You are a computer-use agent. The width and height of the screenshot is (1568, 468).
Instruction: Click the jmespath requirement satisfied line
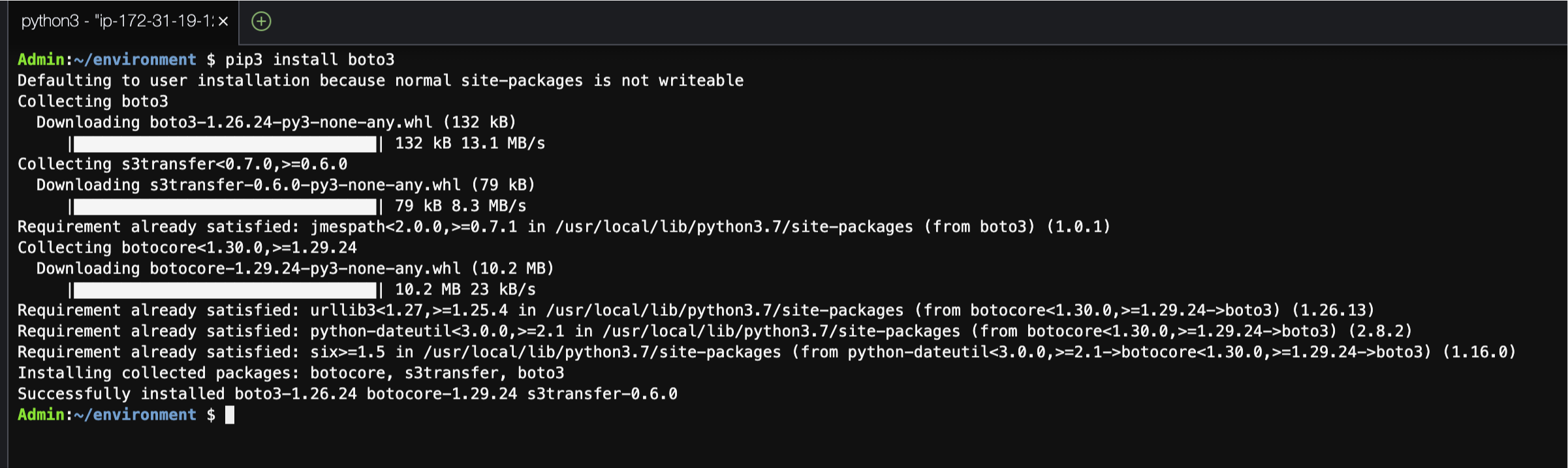tap(563, 227)
